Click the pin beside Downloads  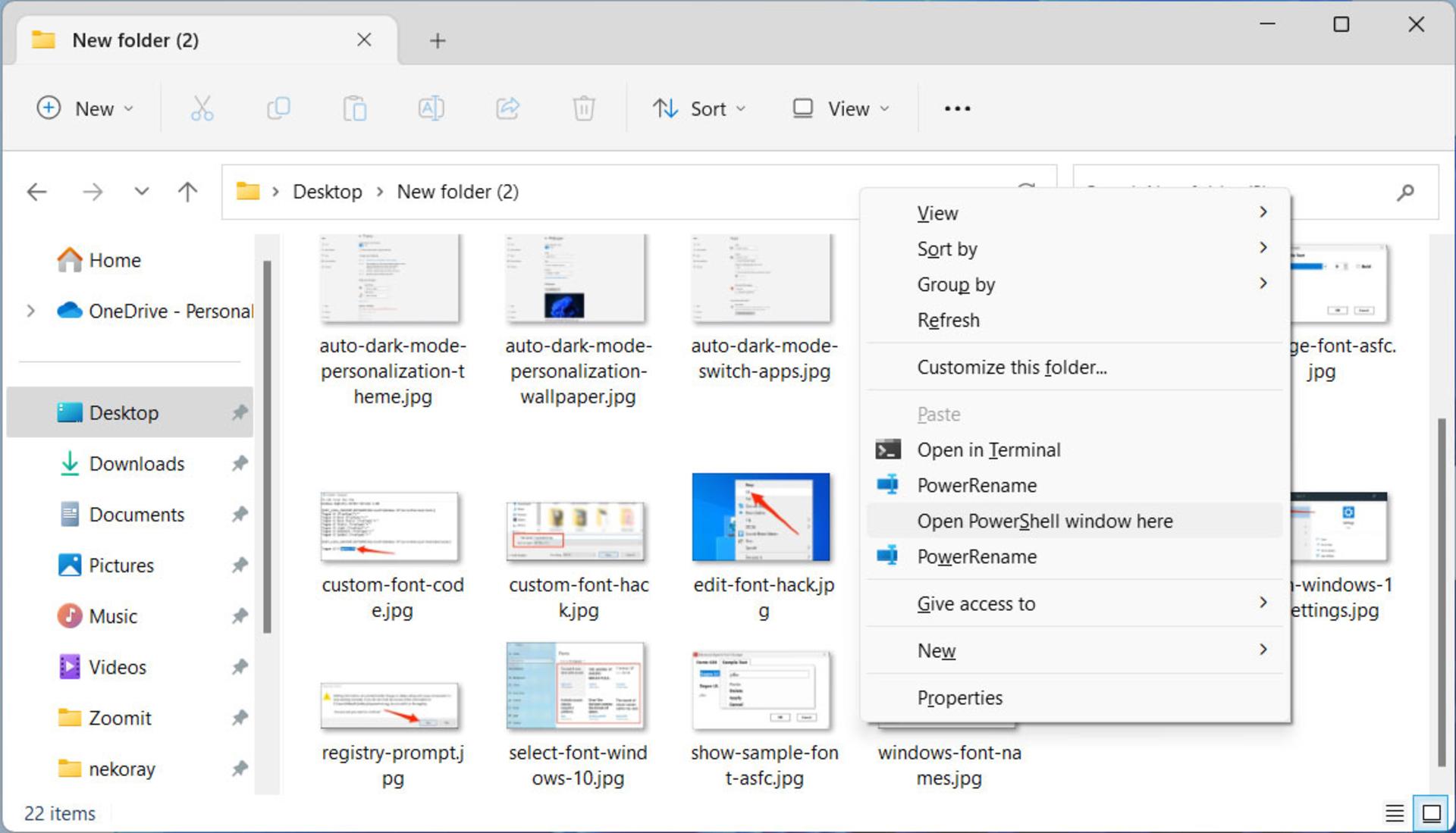coord(240,463)
